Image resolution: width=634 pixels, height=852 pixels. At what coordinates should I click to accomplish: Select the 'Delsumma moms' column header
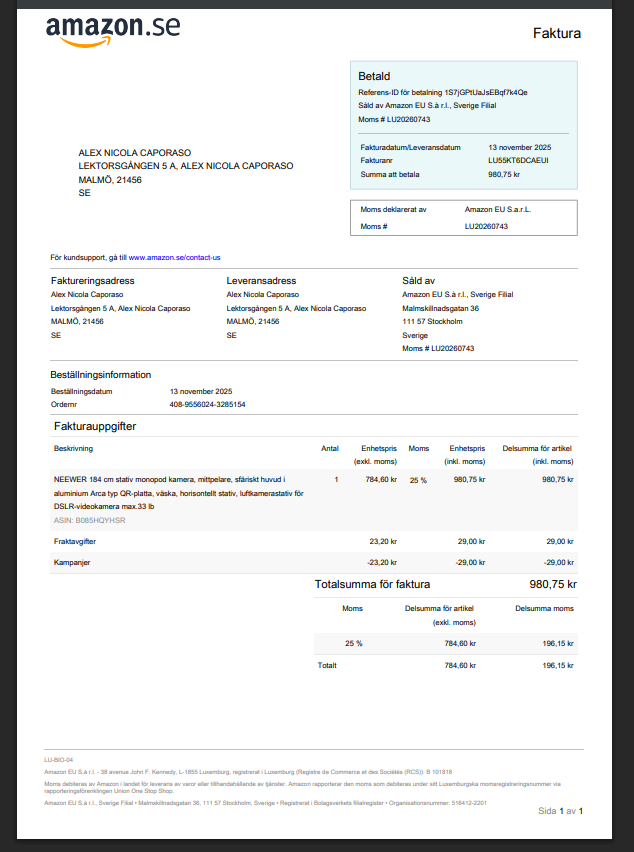pos(544,609)
